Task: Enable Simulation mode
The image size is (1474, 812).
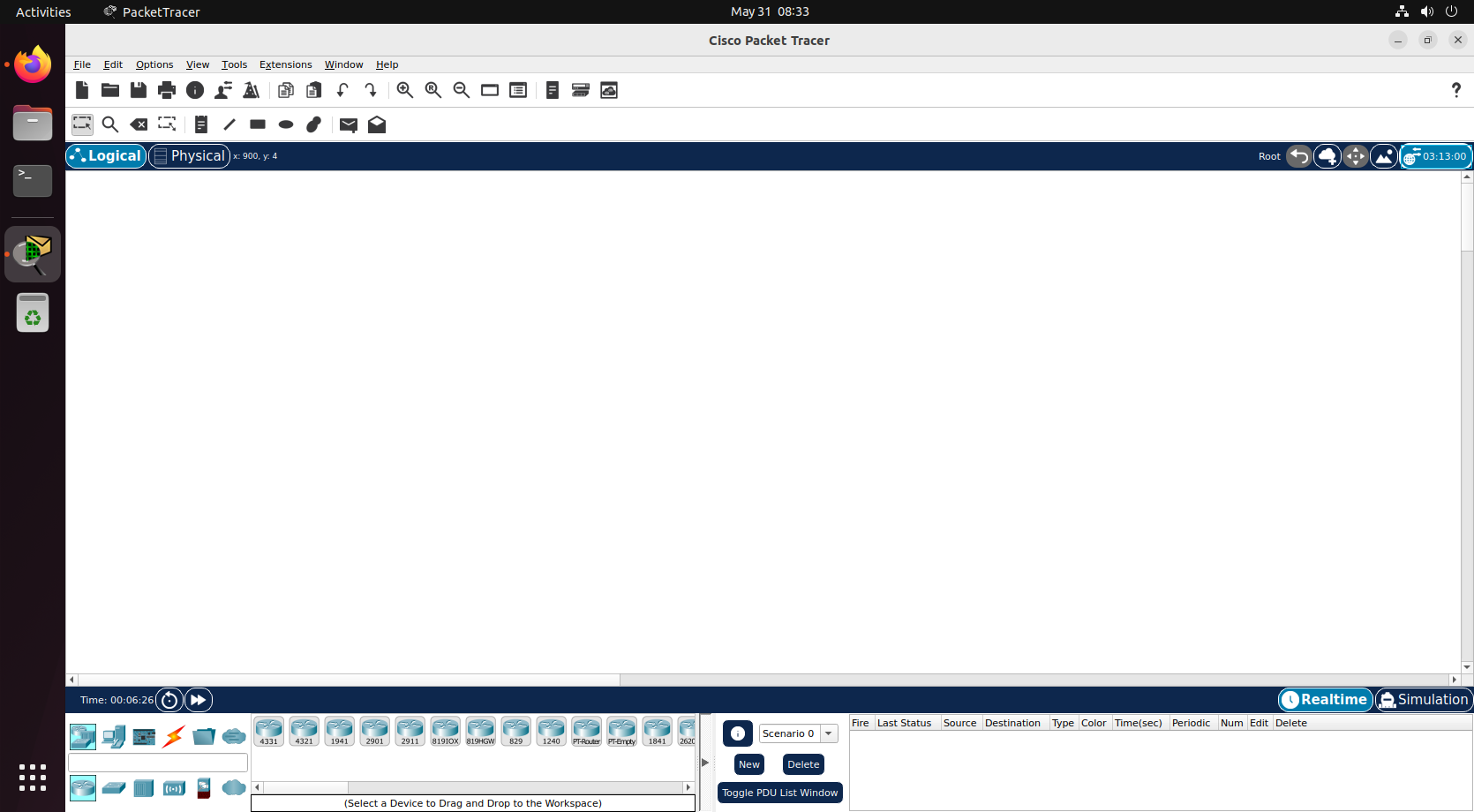Action: point(1424,700)
